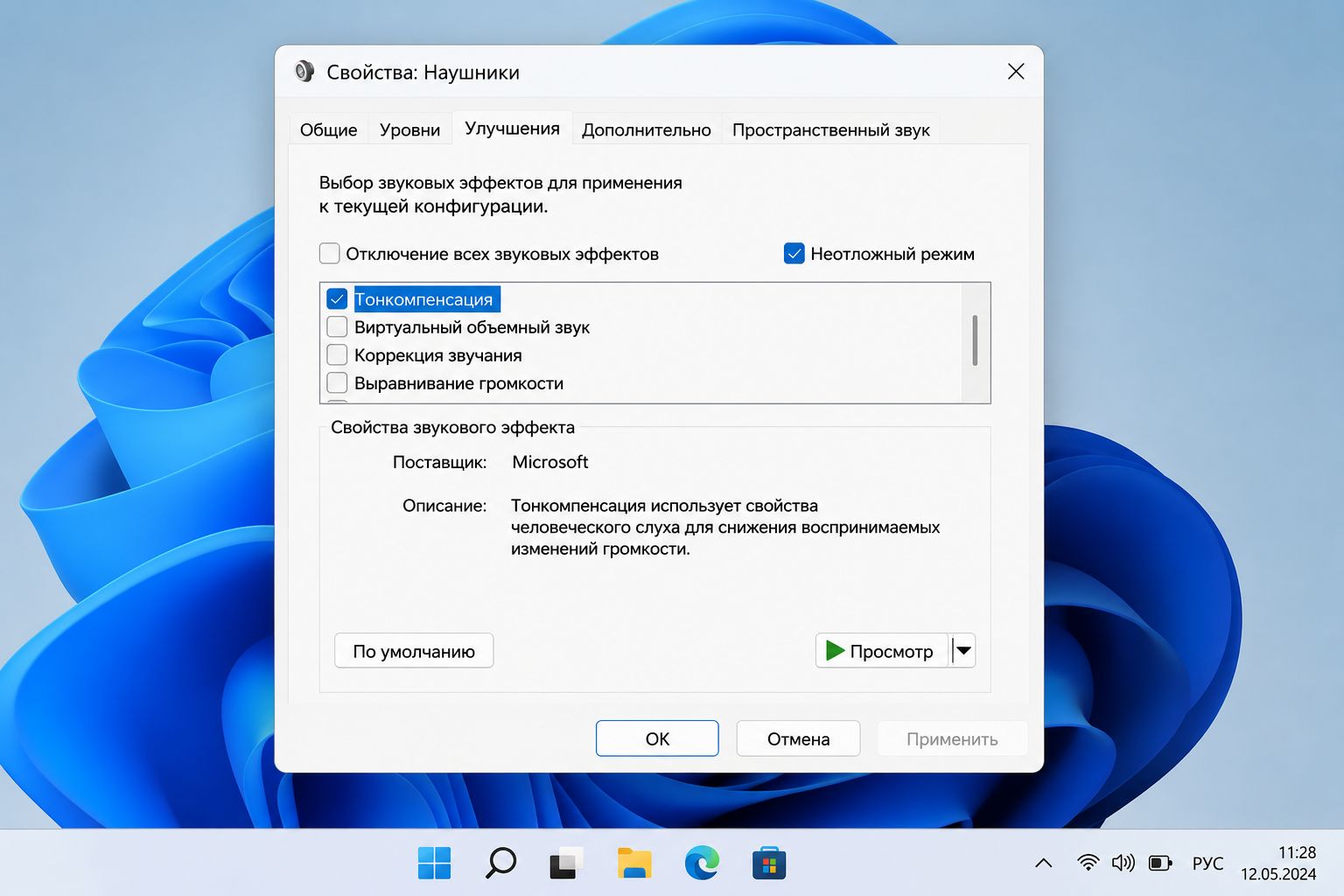
Task: Open taskbar Search
Action: 500,864
